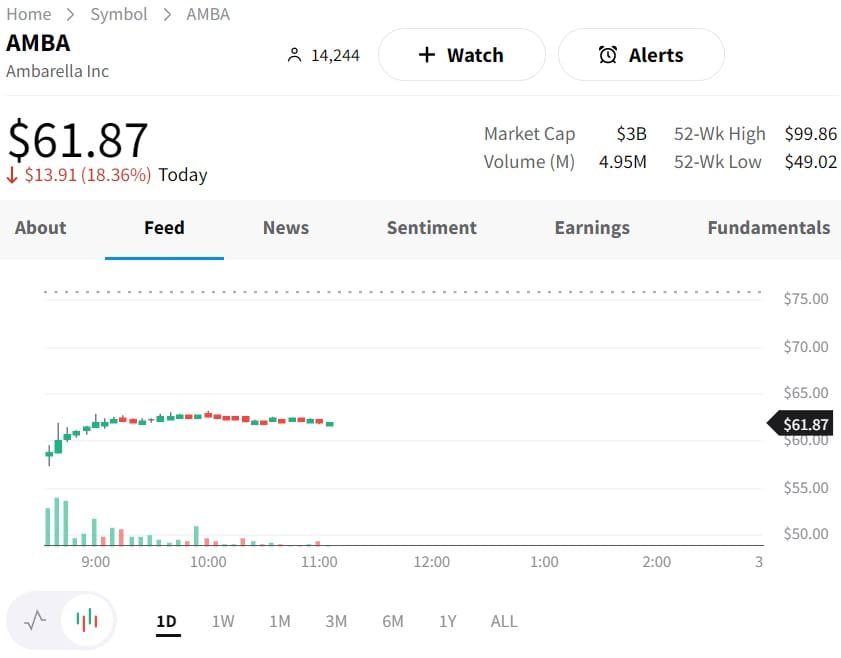Select the 1W time range

tap(223, 621)
